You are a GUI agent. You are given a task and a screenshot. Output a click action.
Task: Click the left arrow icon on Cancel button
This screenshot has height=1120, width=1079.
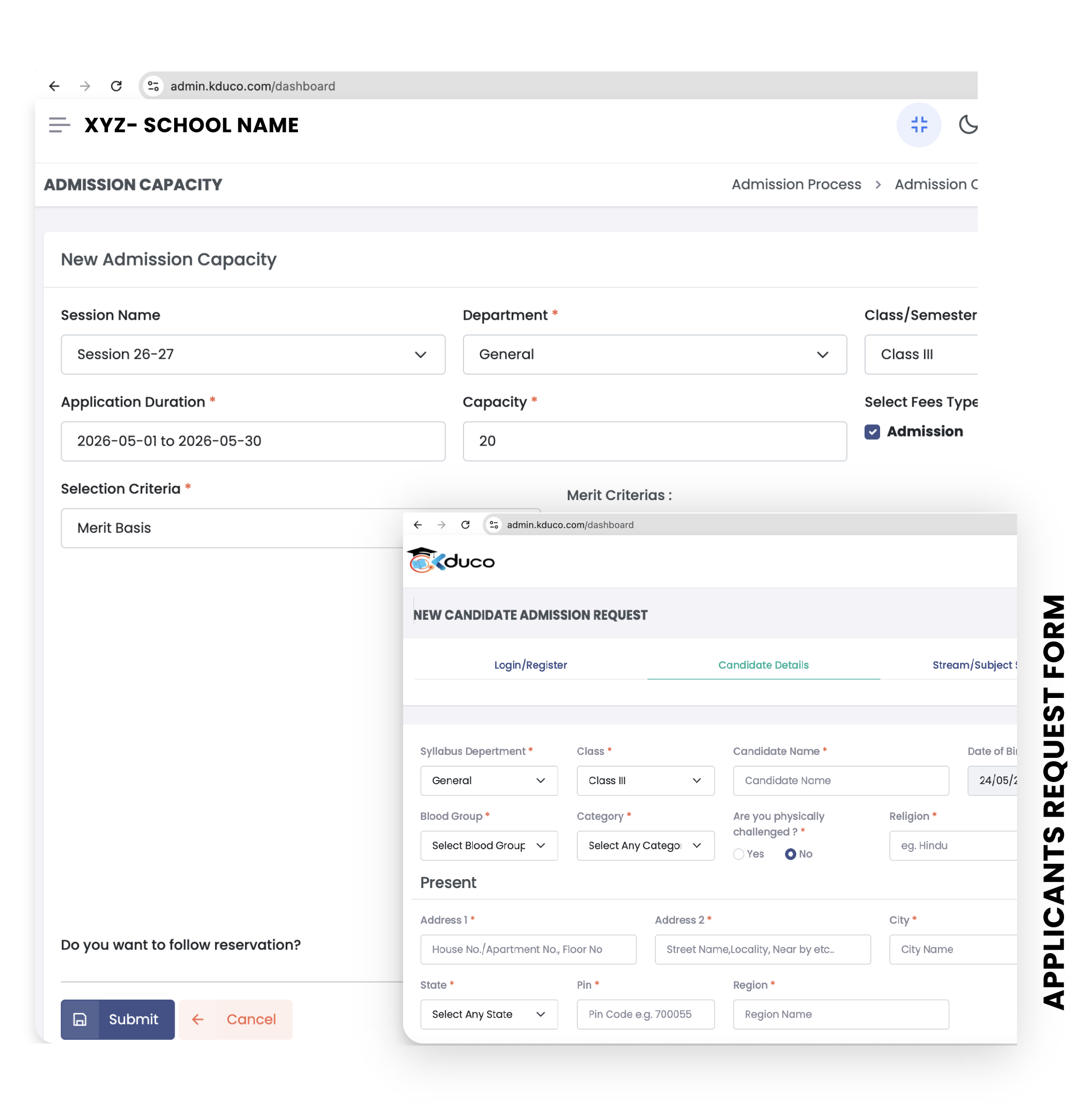198,1019
